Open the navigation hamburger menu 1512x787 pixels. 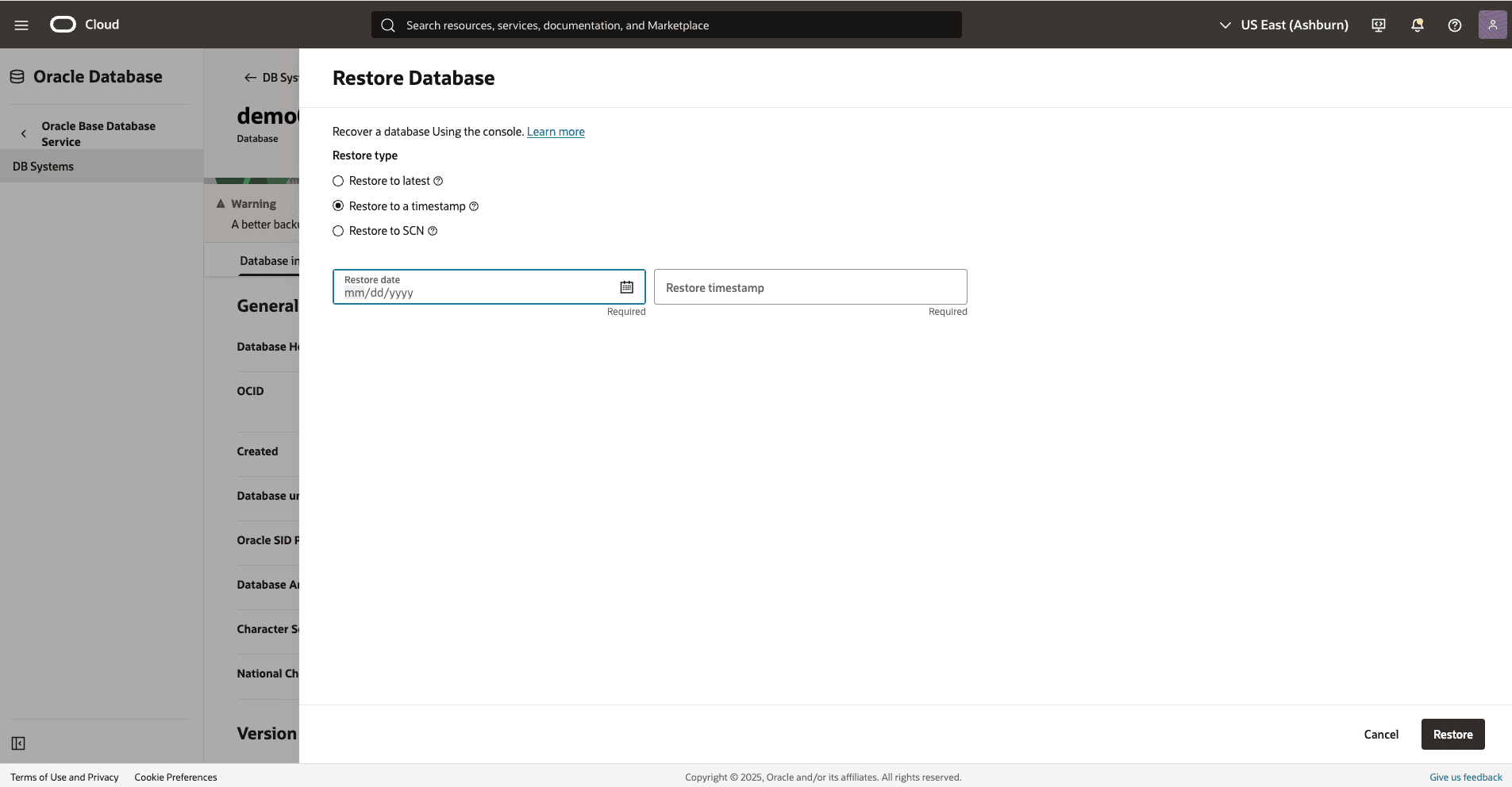[x=21, y=25]
